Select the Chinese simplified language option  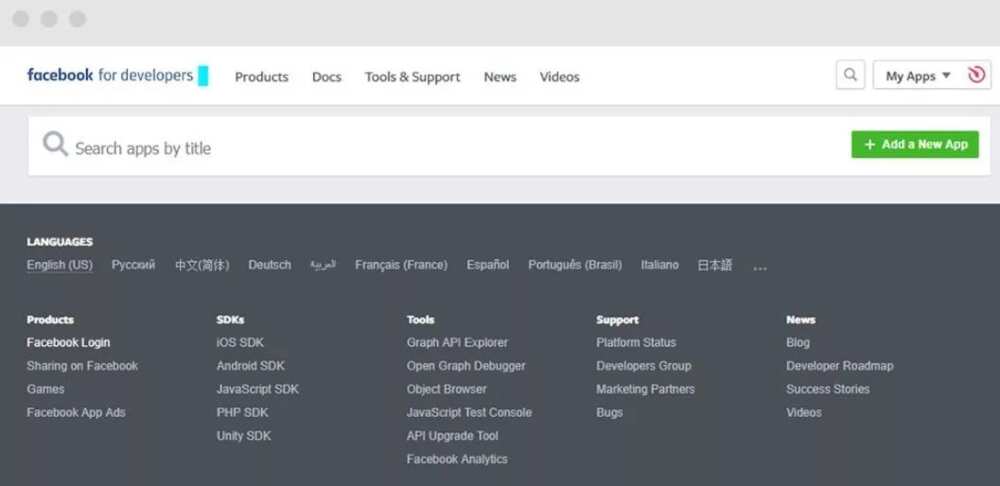point(202,265)
